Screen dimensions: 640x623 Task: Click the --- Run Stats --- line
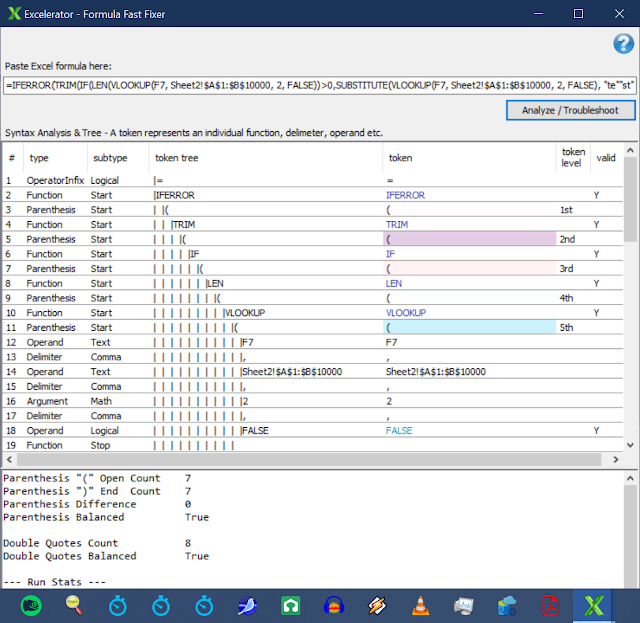54,582
